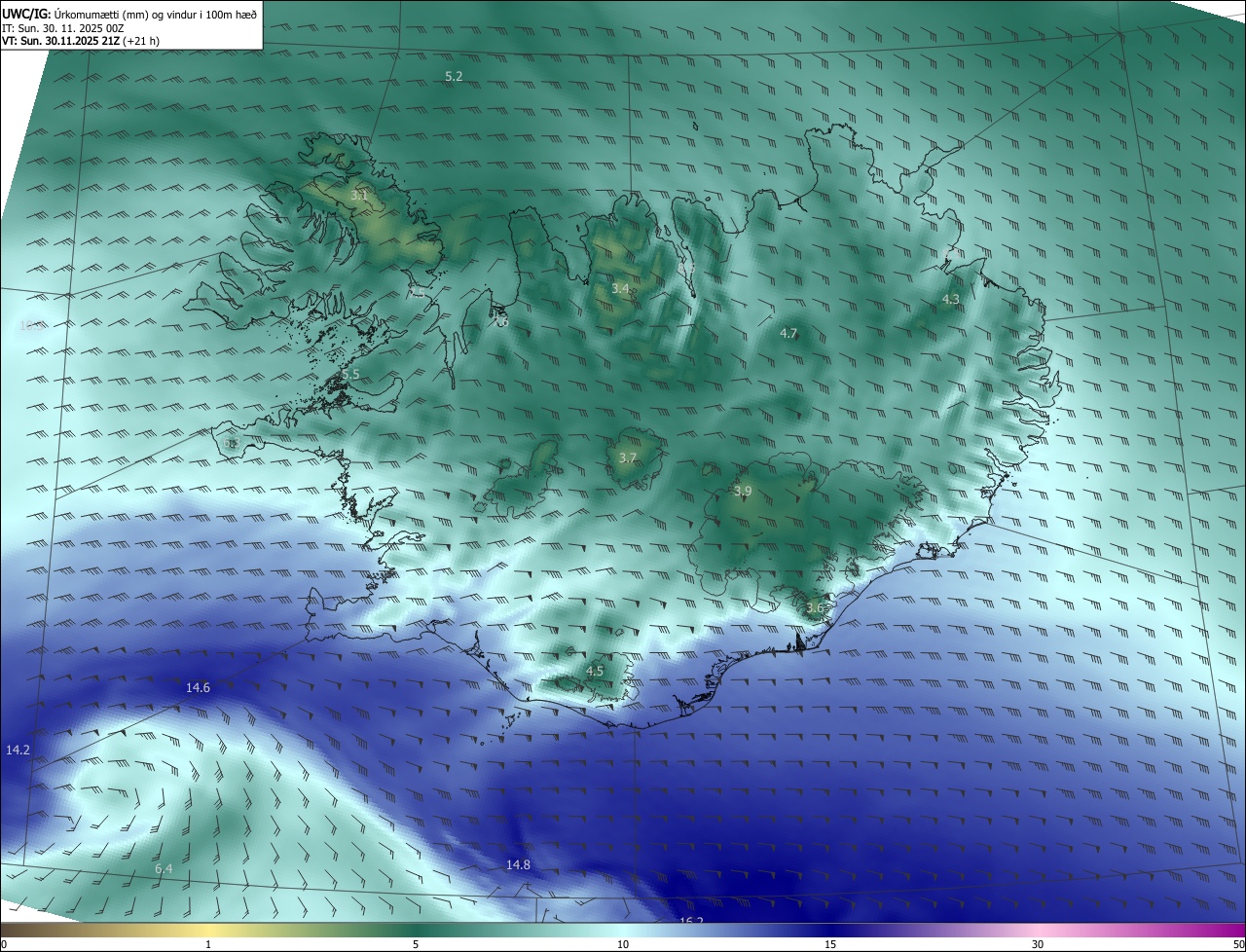The width and height of the screenshot is (1246, 952).
Task: Click the 3.6 value near the southeast coast
Action: click(x=815, y=607)
